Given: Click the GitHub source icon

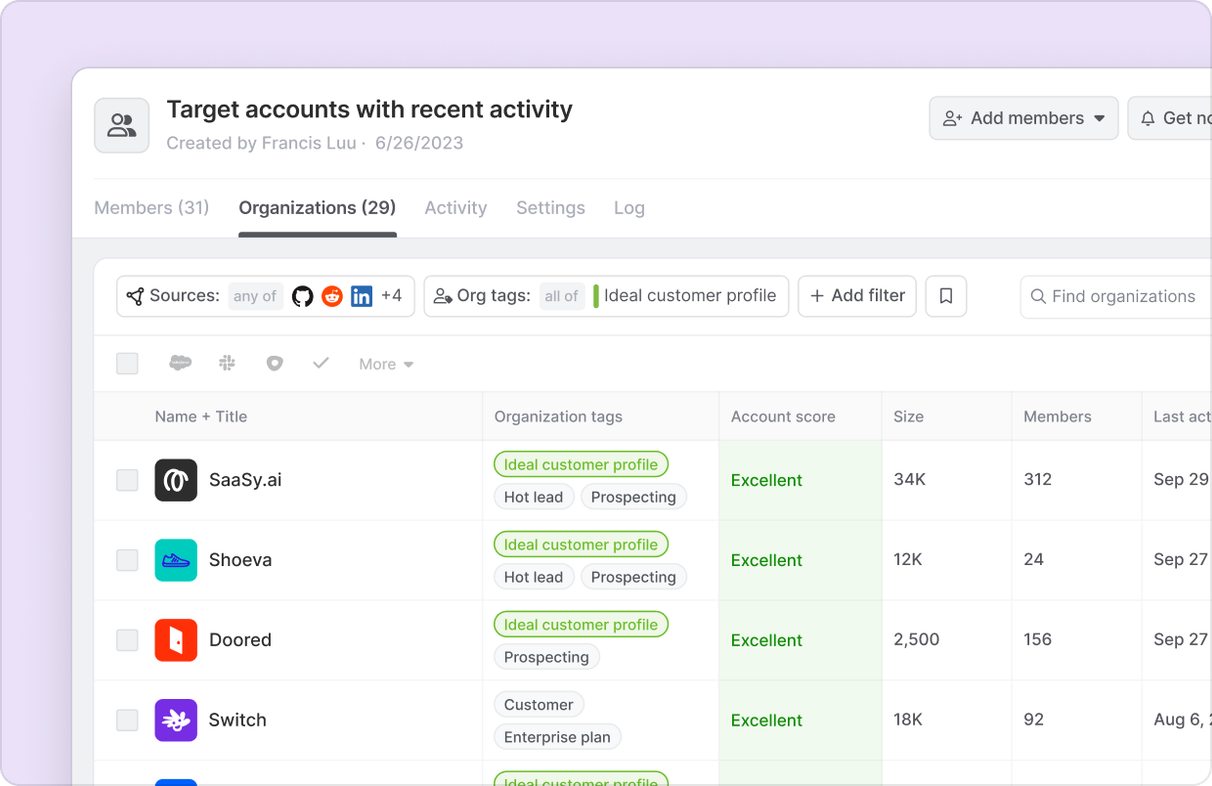Looking at the screenshot, I should [x=302, y=296].
